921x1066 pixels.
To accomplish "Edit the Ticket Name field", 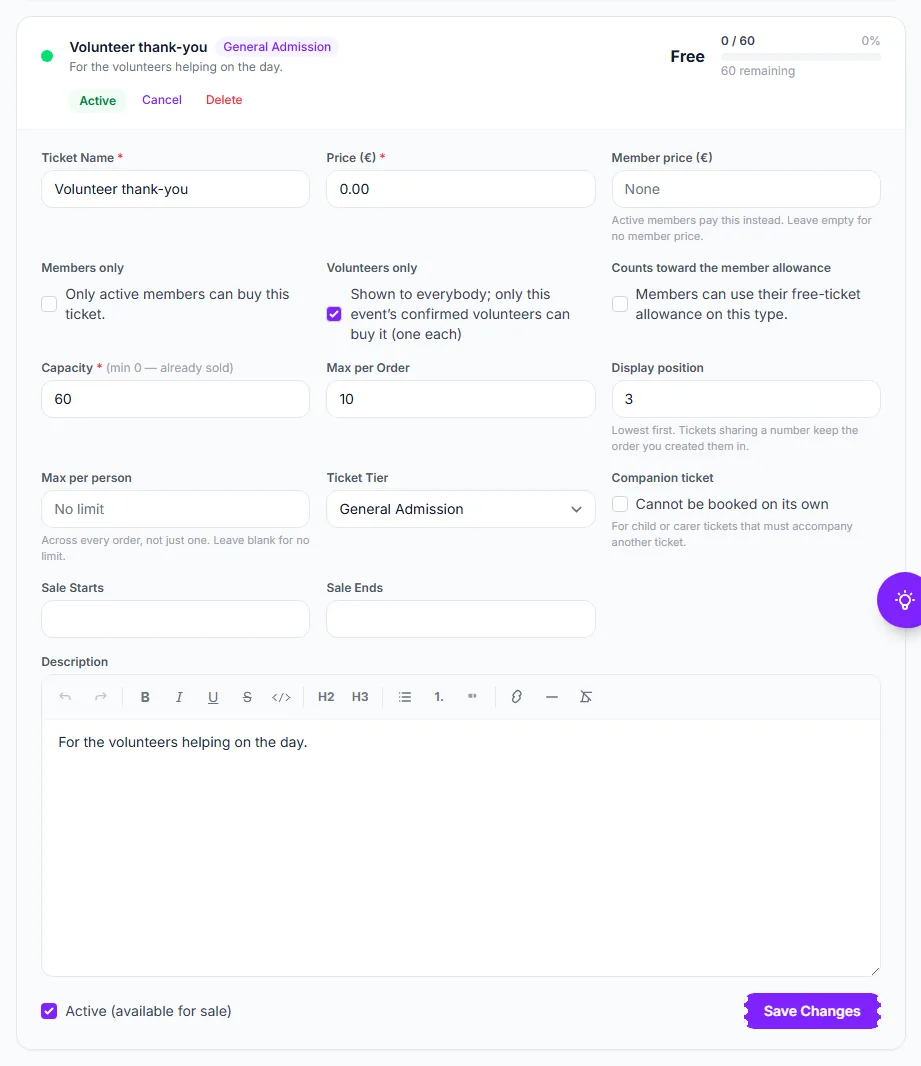I will 175,189.
